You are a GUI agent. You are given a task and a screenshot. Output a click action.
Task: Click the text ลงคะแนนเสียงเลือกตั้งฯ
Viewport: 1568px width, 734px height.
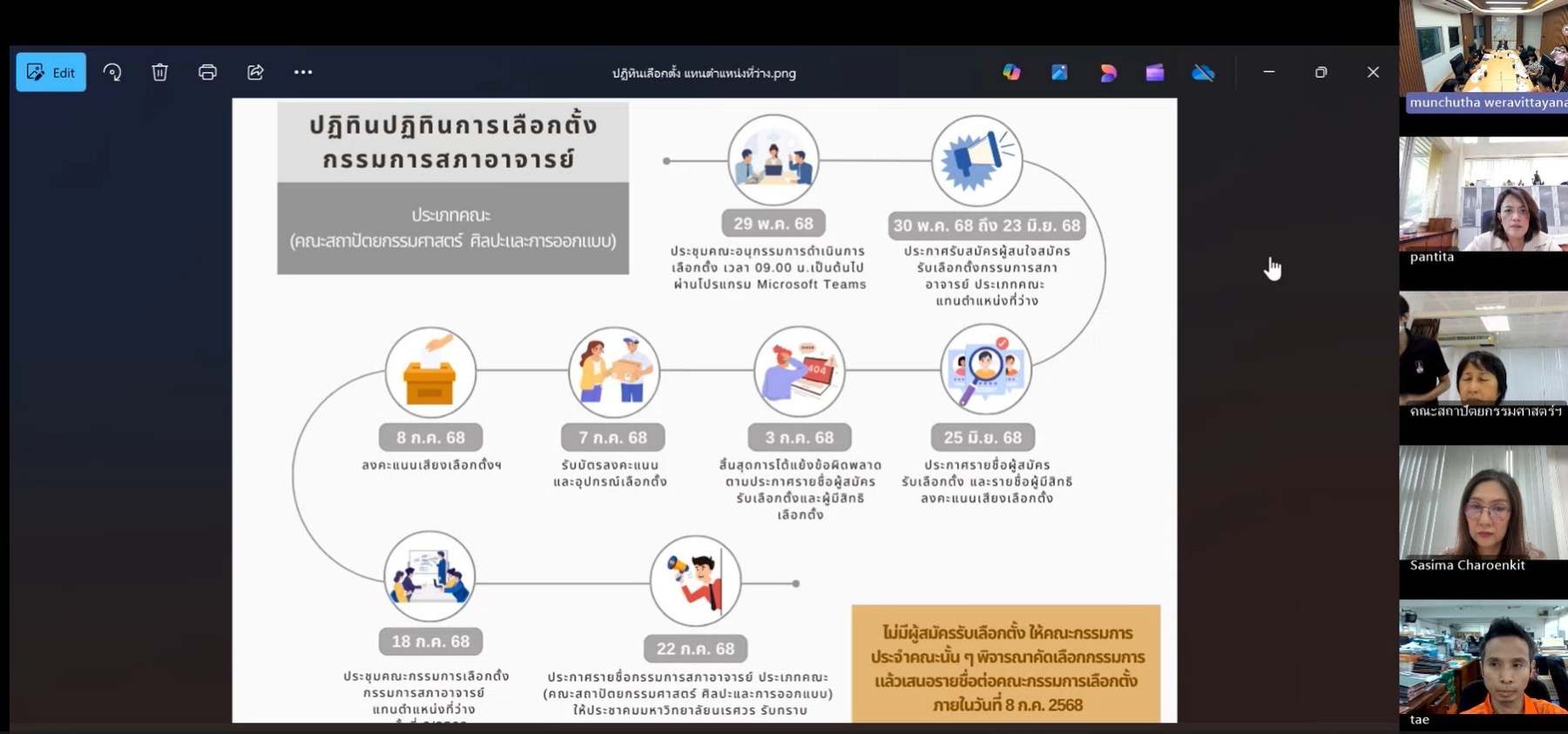coord(431,465)
